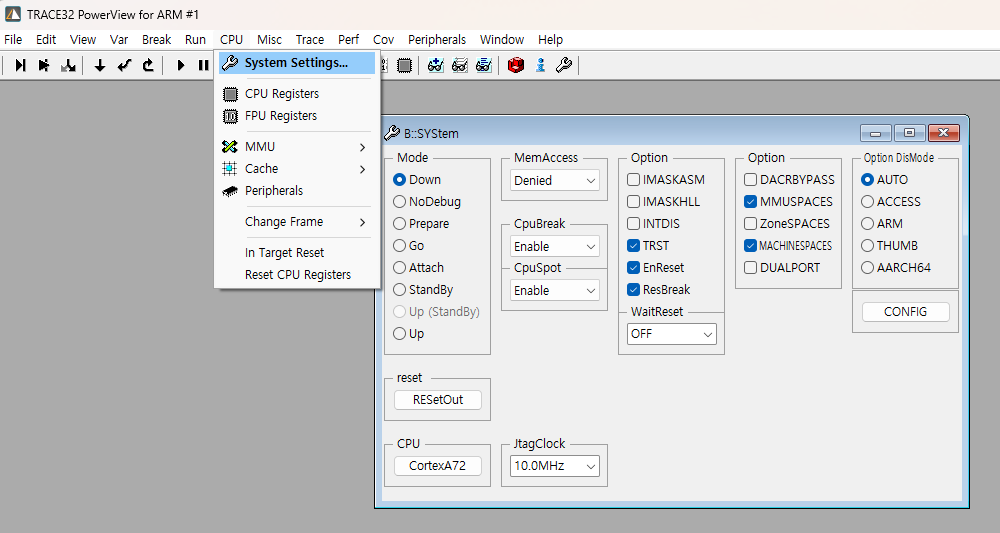This screenshot has height=533, width=1000.
Task: Open CPU Registers from the CPU menu
Action: coord(281,94)
